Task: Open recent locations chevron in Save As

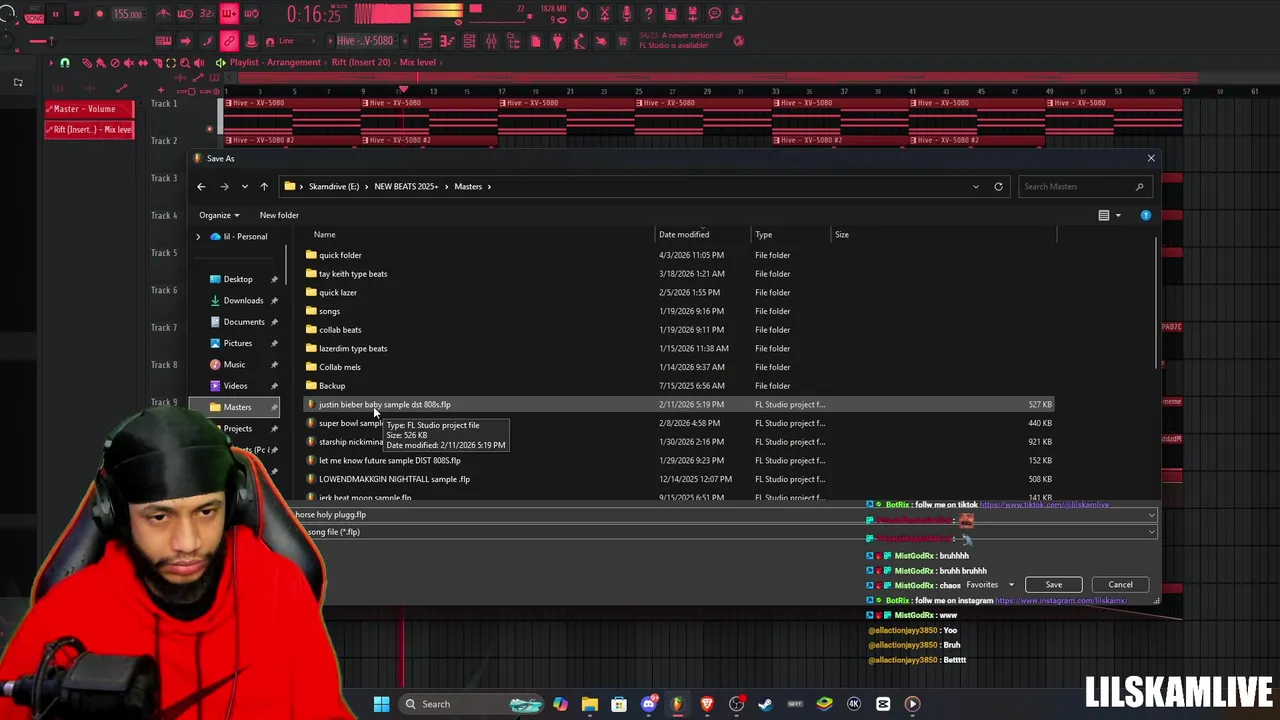Action: tap(244, 186)
